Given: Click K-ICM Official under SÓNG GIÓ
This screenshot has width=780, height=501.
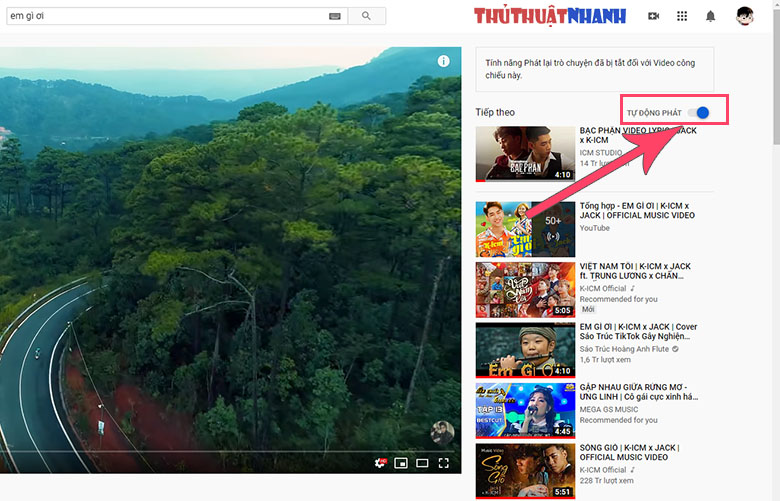Looking at the screenshot, I should 603,470.
